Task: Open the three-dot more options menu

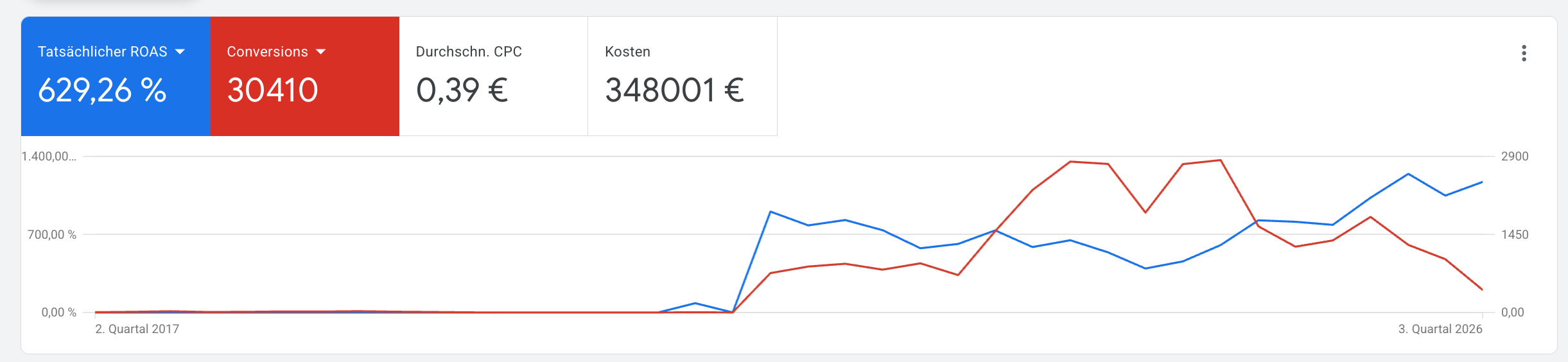Action: click(1524, 53)
